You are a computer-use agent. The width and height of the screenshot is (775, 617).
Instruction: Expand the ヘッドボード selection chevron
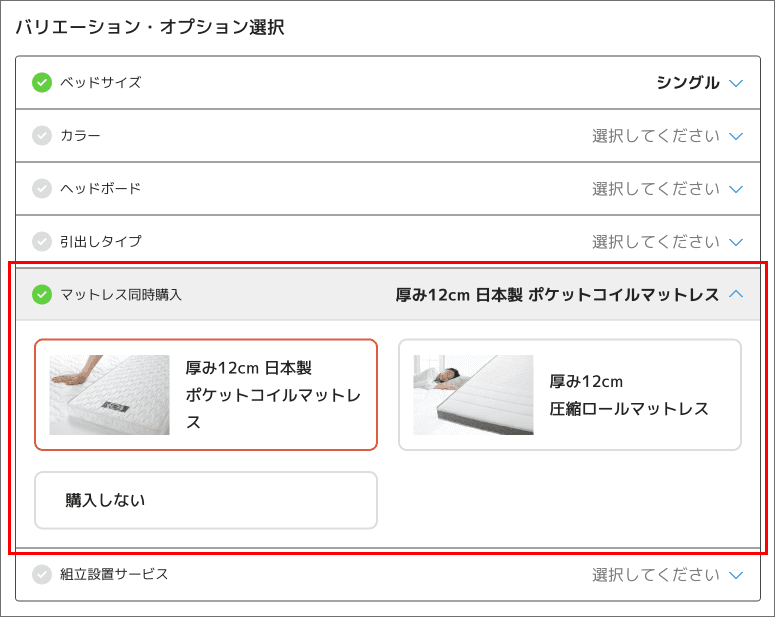(737, 189)
